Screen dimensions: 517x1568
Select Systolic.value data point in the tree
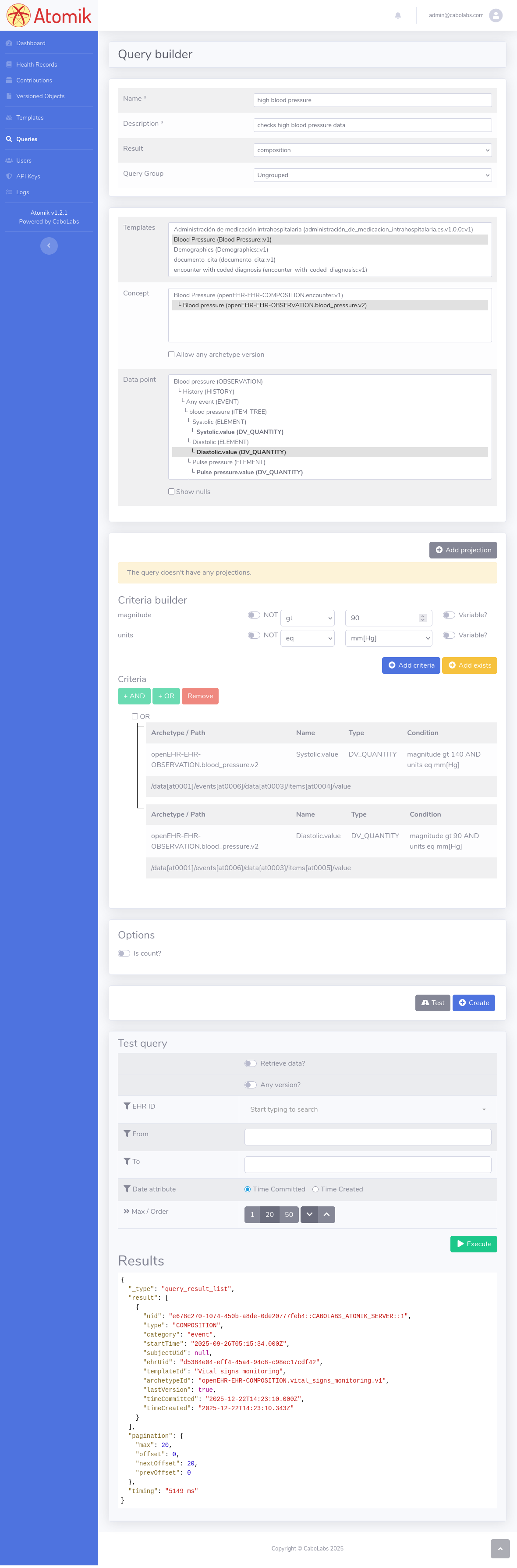pyautogui.click(x=240, y=432)
